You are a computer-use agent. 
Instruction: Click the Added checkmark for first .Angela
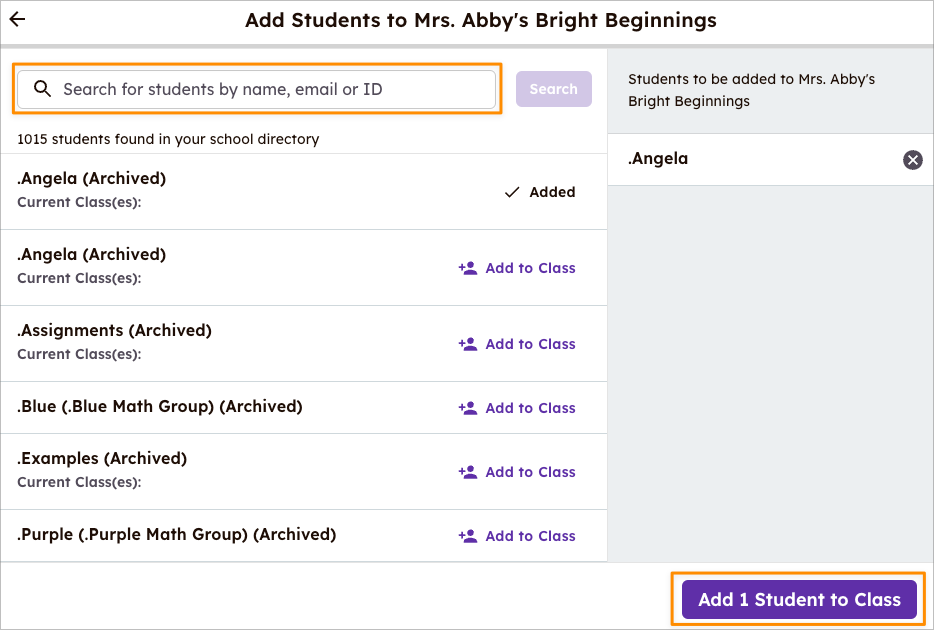540,192
